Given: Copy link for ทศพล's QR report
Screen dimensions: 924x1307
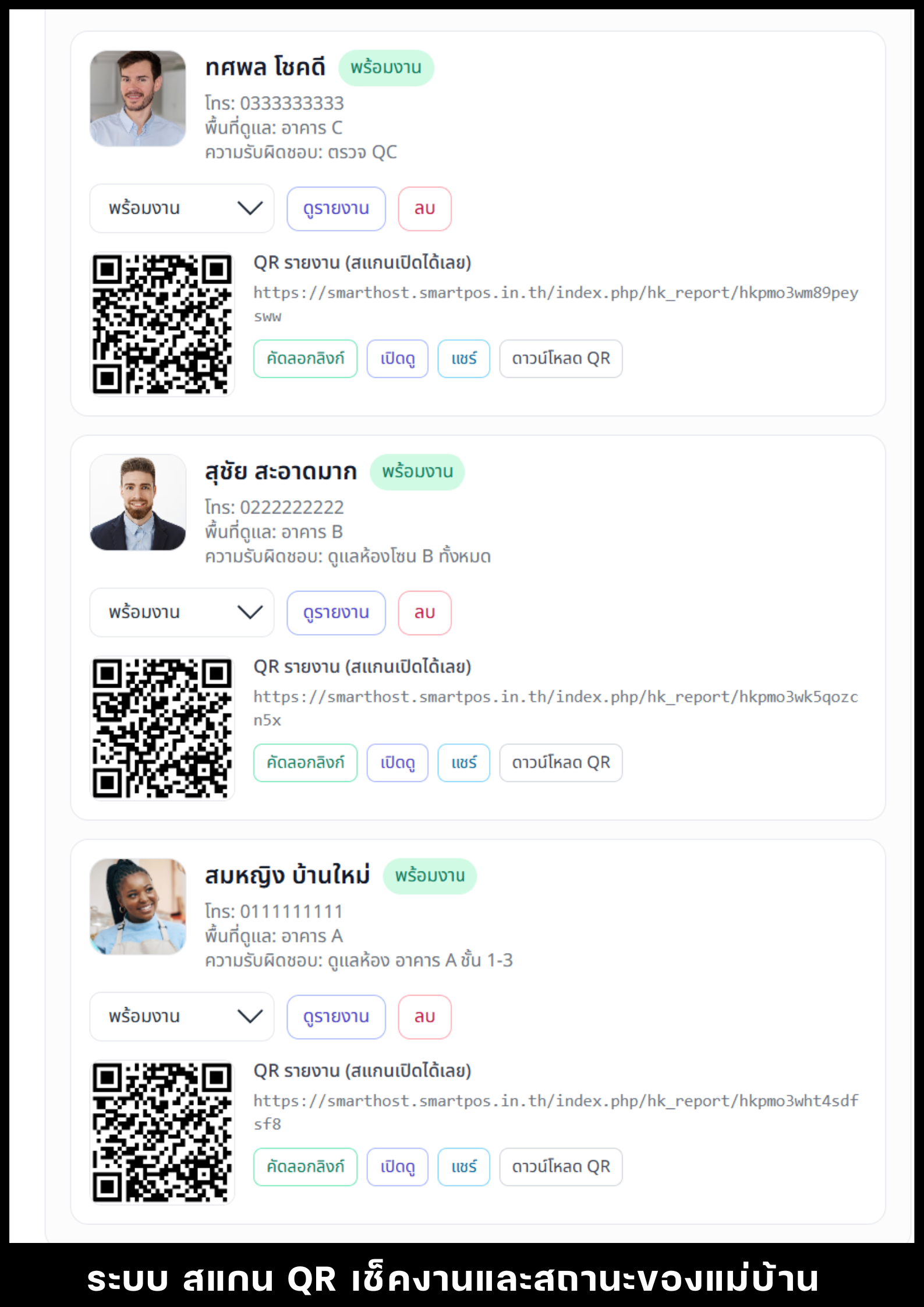Looking at the screenshot, I should 305,359.
